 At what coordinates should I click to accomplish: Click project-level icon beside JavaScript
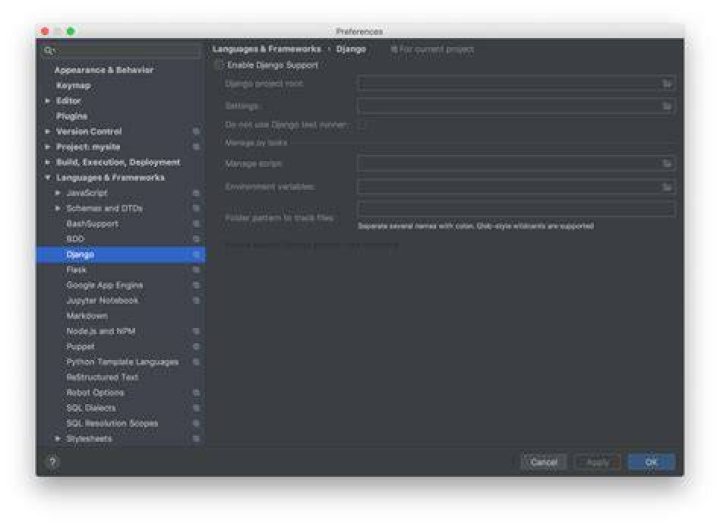(196, 193)
